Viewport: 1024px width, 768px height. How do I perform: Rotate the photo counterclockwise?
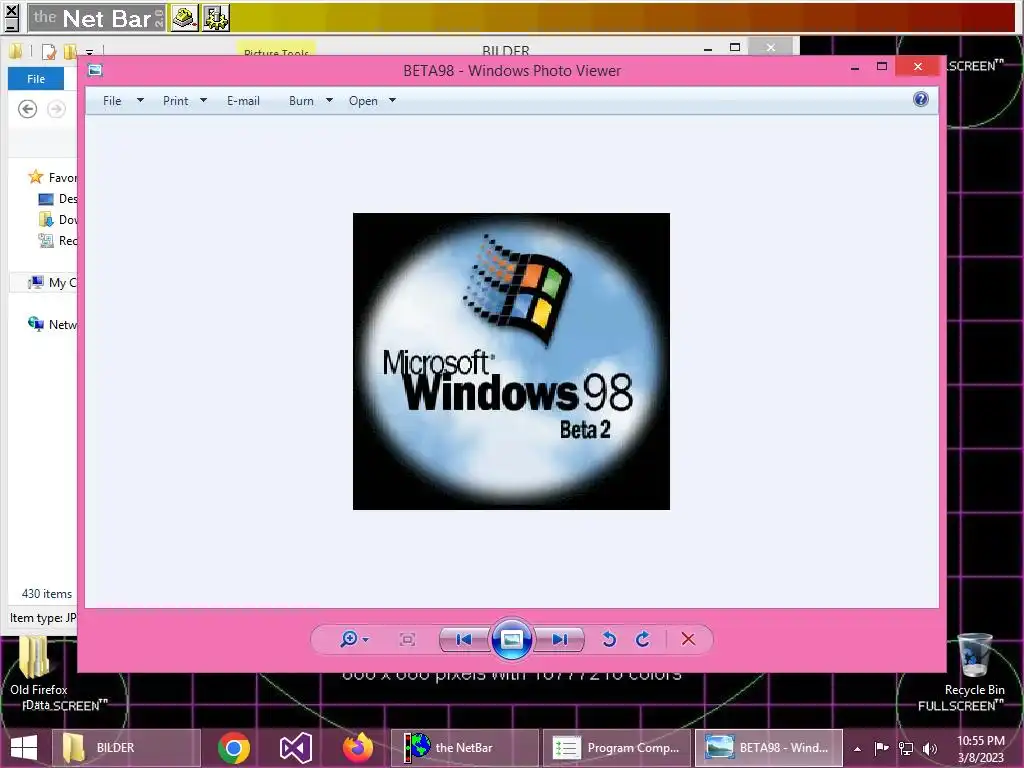click(609, 639)
